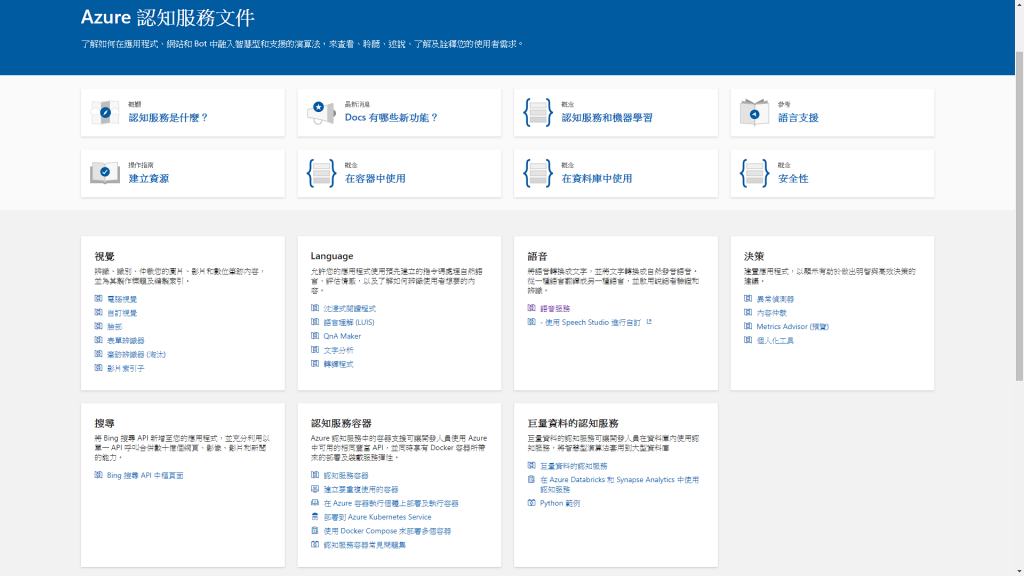Click the what's-new star icon beside Docs 有哪些新功能？

321,112
